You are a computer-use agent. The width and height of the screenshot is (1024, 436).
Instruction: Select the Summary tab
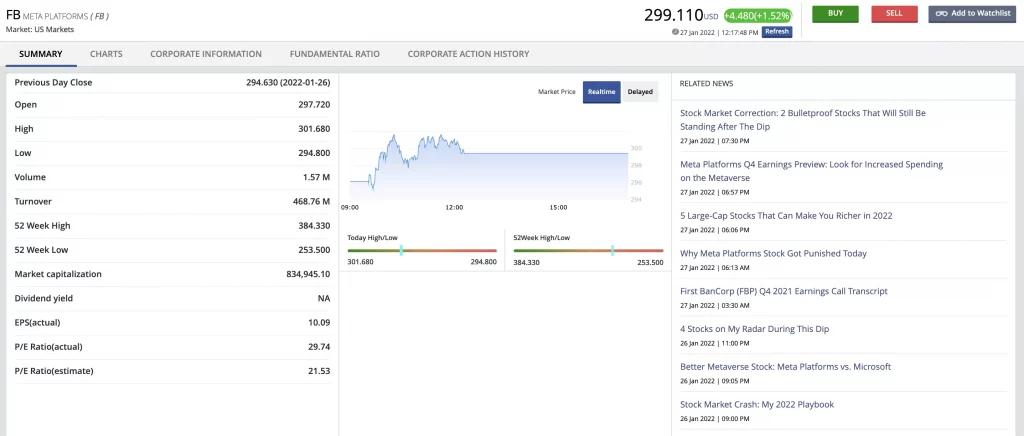tap(41, 54)
